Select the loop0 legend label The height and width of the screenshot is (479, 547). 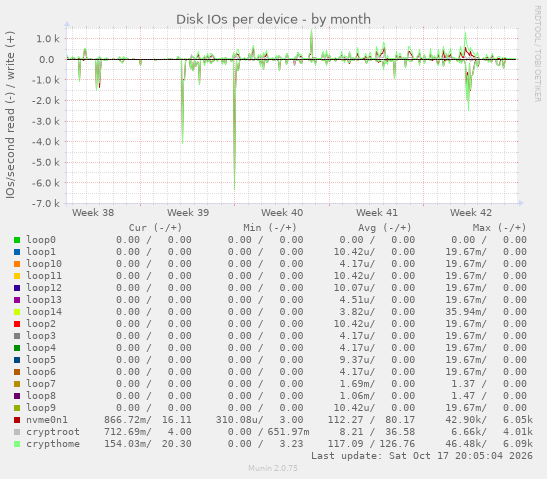point(41,240)
